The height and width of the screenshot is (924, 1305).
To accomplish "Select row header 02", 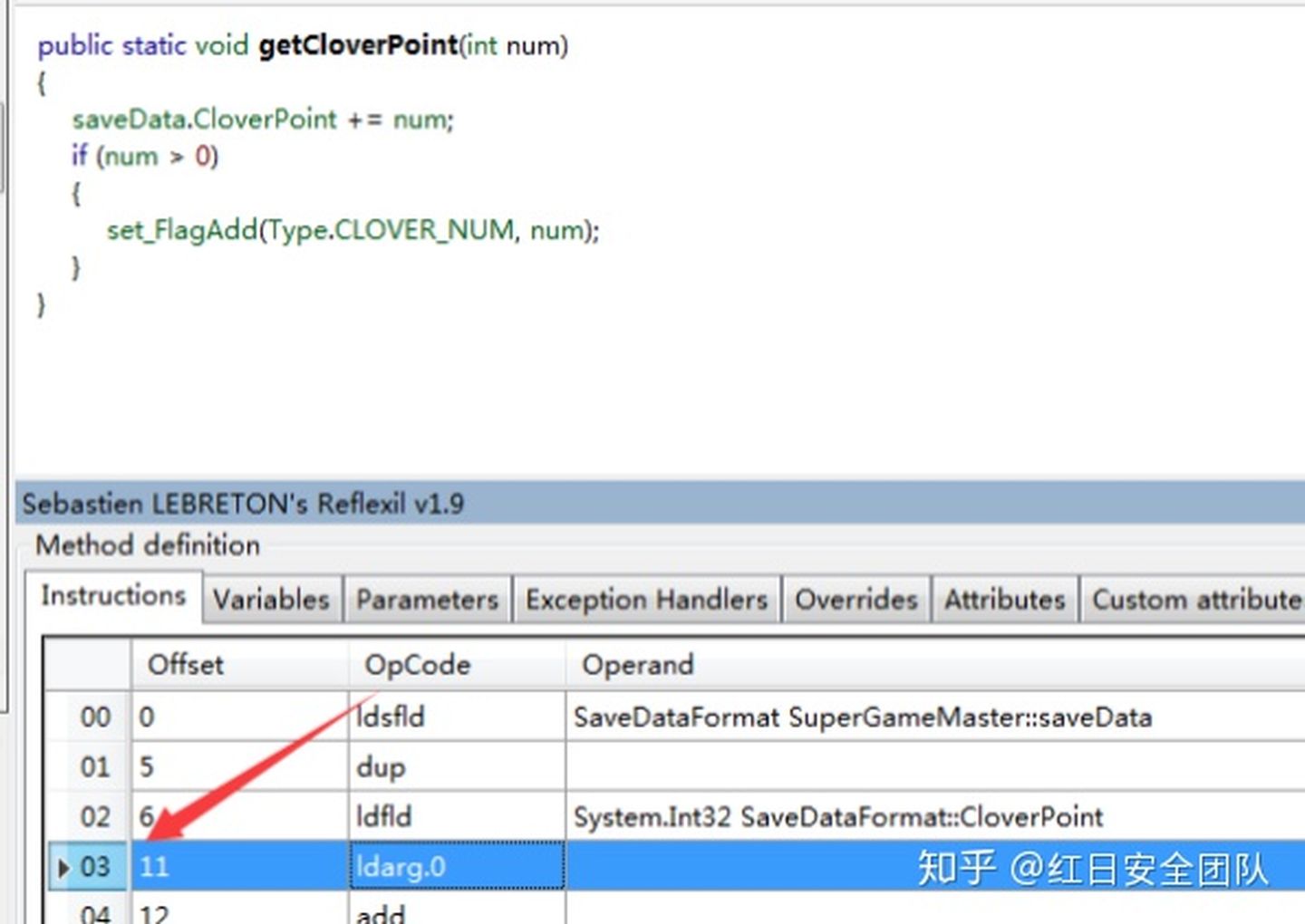I will click(x=89, y=816).
